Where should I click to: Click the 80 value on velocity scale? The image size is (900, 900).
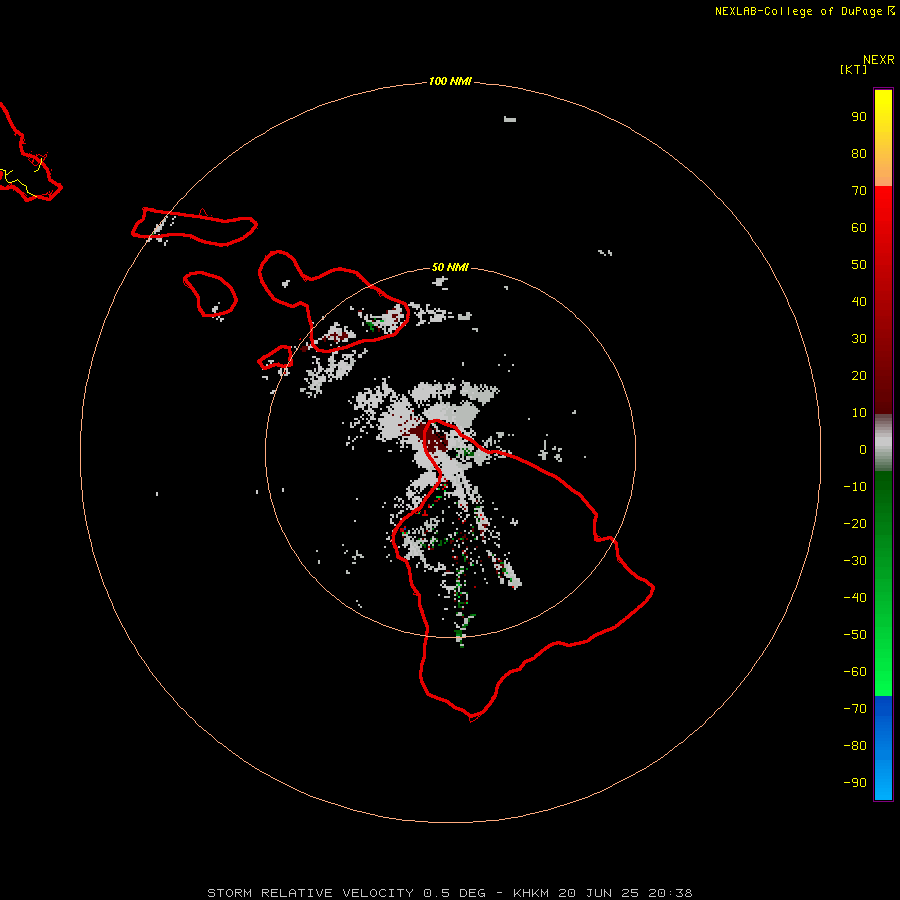point(859,153)
